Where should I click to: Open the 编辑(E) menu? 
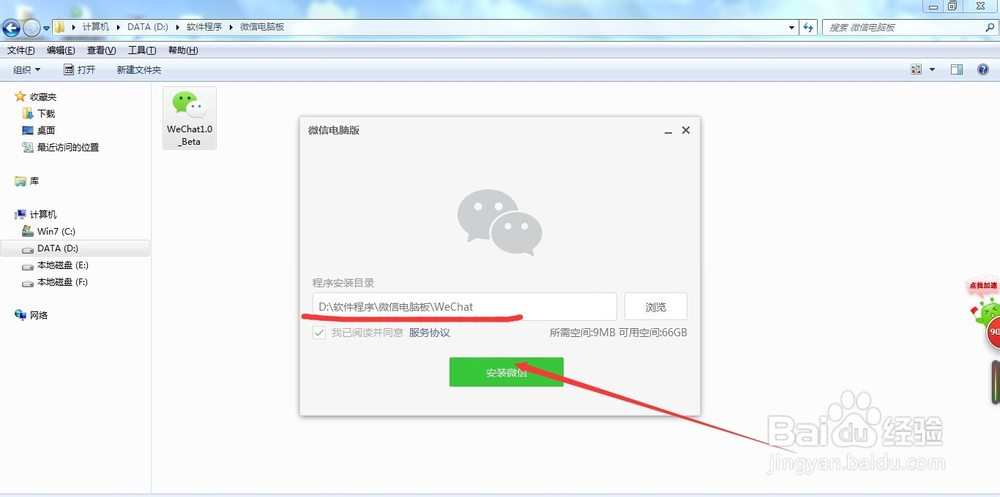61,50
